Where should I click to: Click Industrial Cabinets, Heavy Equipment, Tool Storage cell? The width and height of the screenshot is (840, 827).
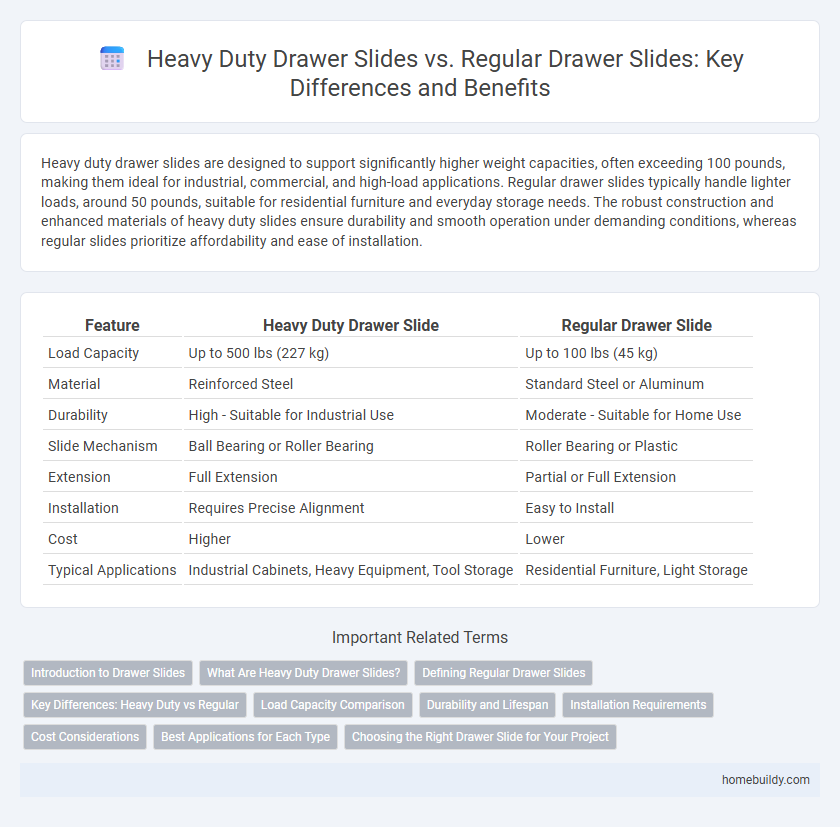[x=350, y=570]
